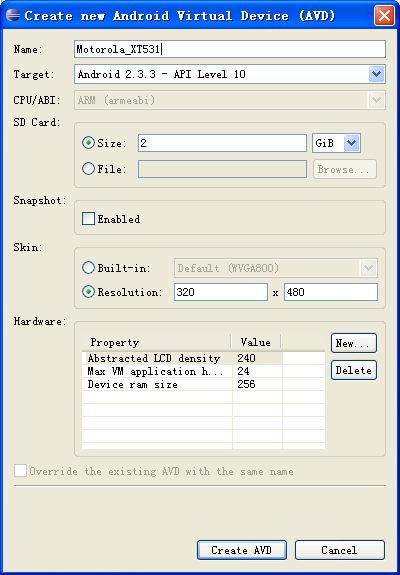Select the SD Card Size radio button
Viewport: 400px width, 575px height.
tap(88, 143)
